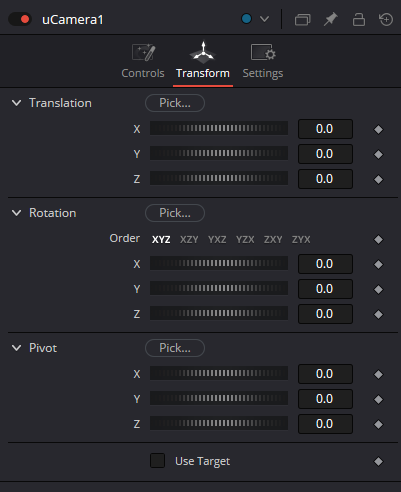This screenshot has height=492, width=401.
Task: Reset uCamera1 to default settings
Action: [386, 19]
